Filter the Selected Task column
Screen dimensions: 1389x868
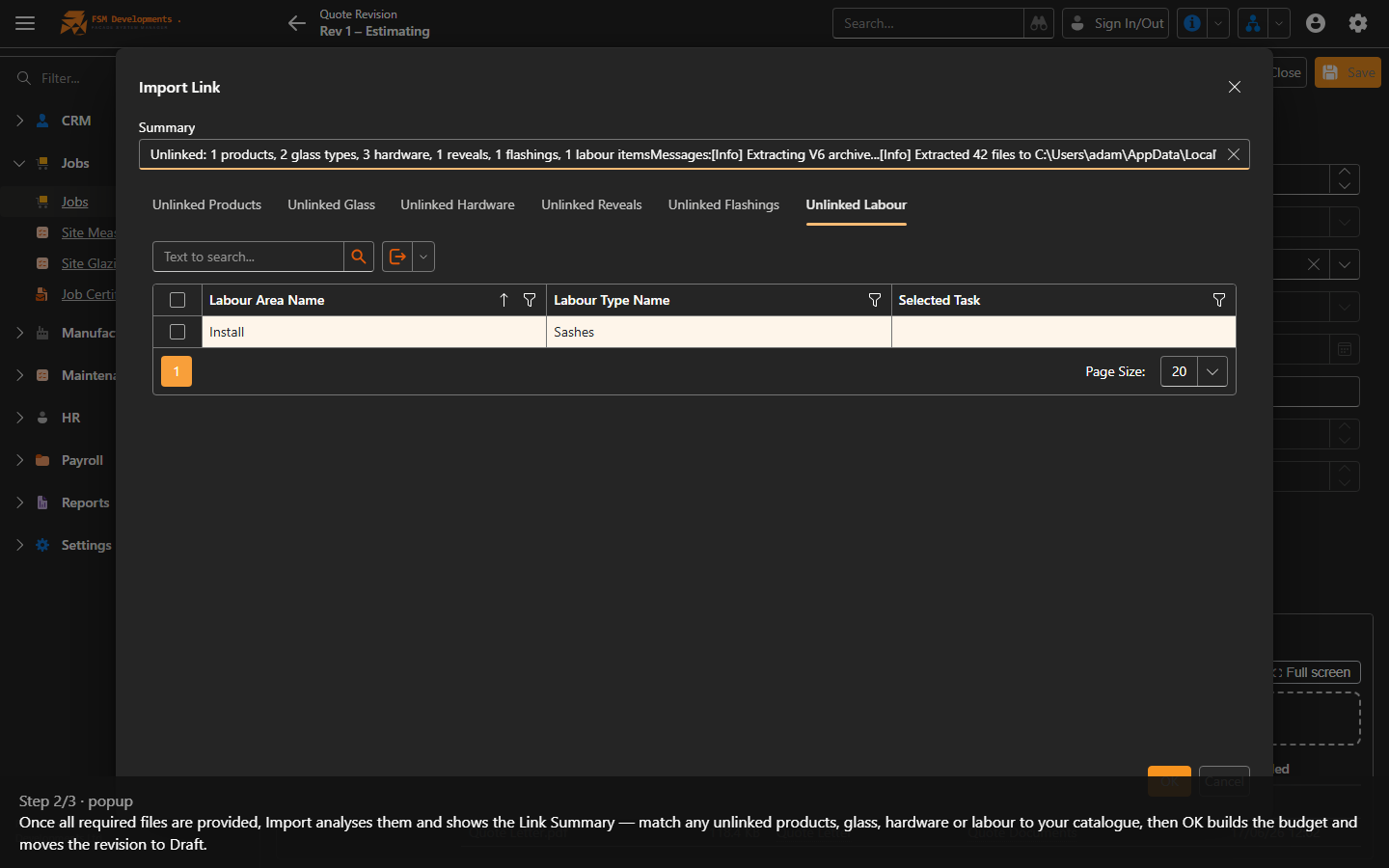click(x=1219, y=300)
